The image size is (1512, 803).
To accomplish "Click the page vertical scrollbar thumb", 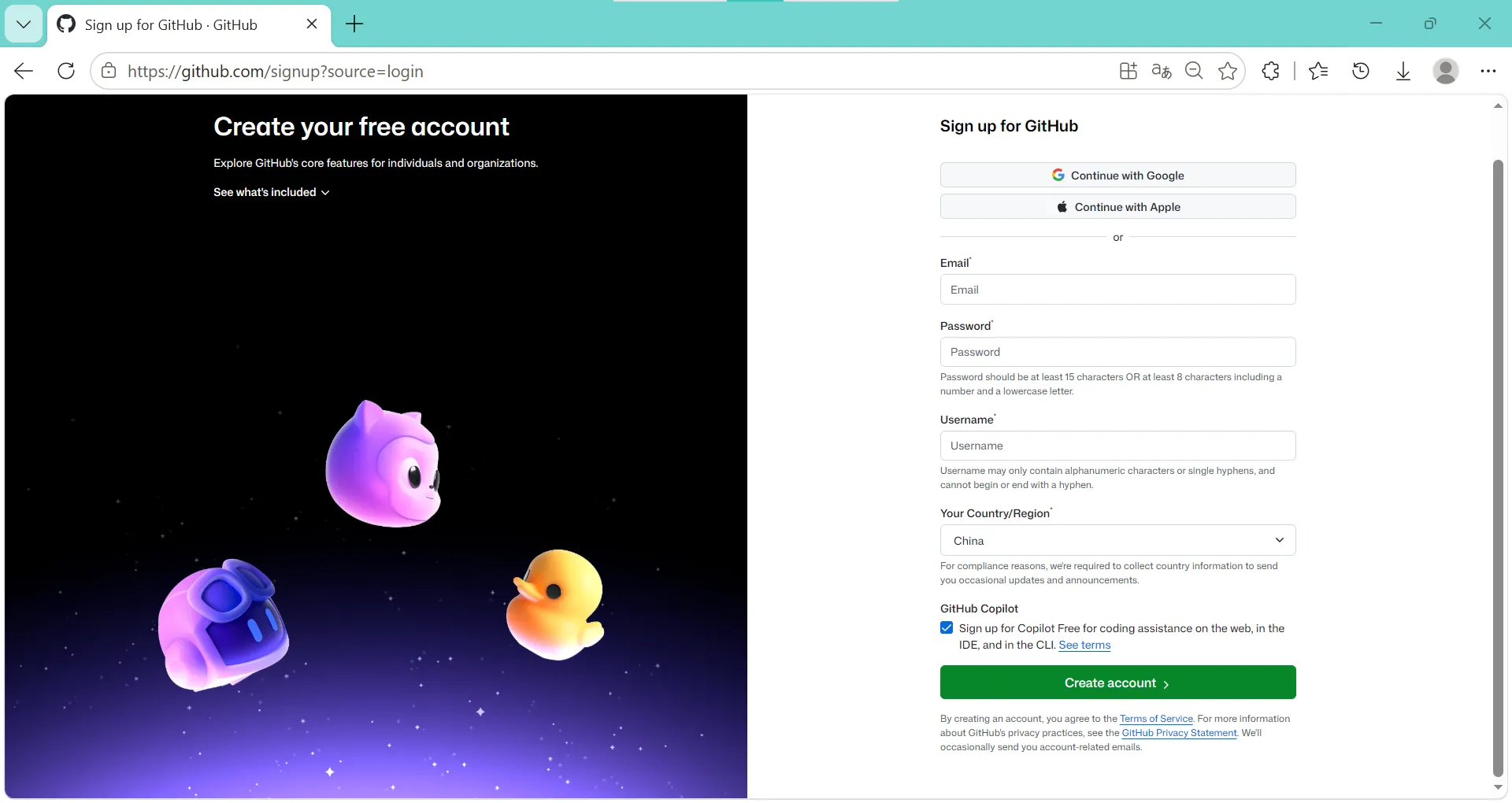I will pos(1498,468).
